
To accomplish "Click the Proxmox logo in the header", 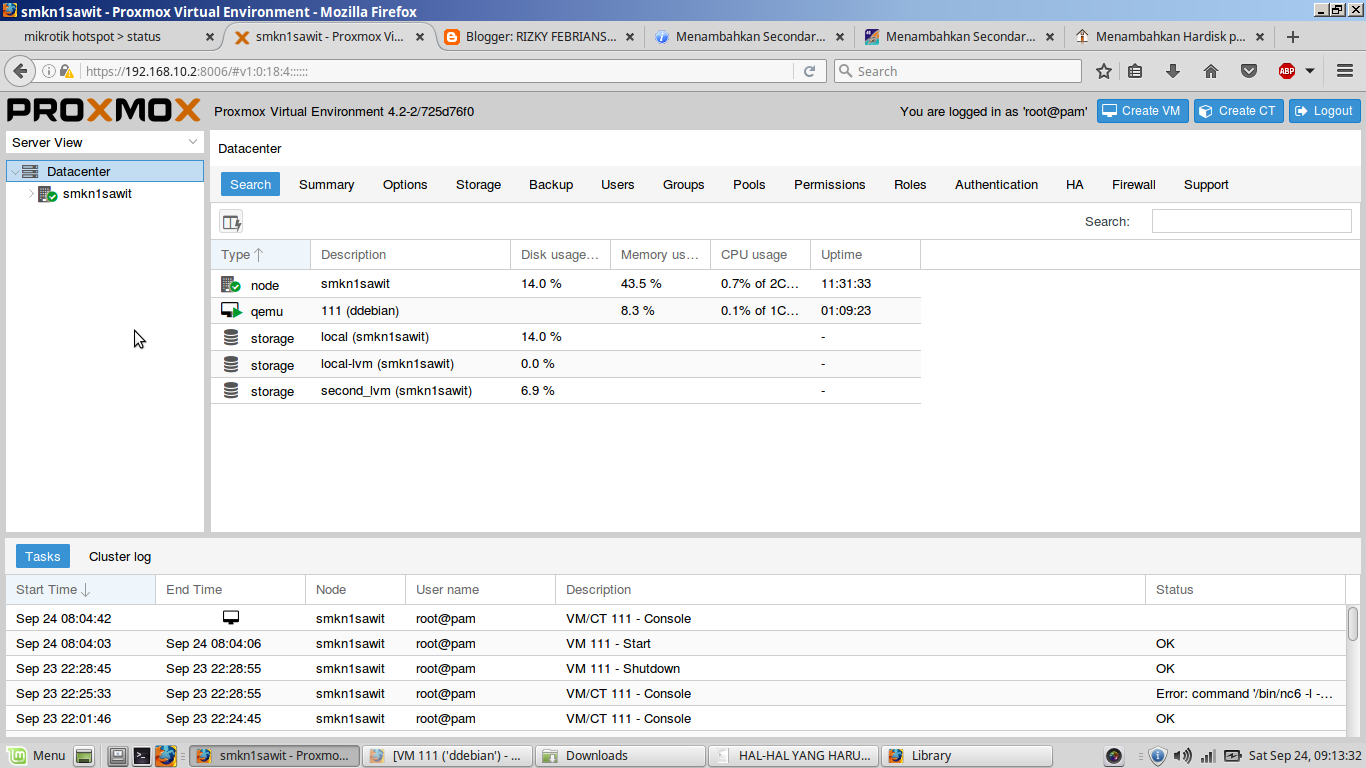I will pyautogui.click(x=100, y=110).
